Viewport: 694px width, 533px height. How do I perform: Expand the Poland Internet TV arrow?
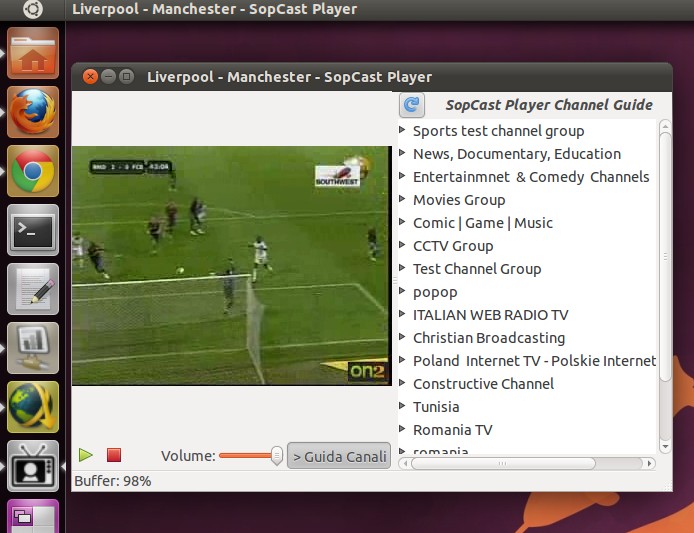402,359
